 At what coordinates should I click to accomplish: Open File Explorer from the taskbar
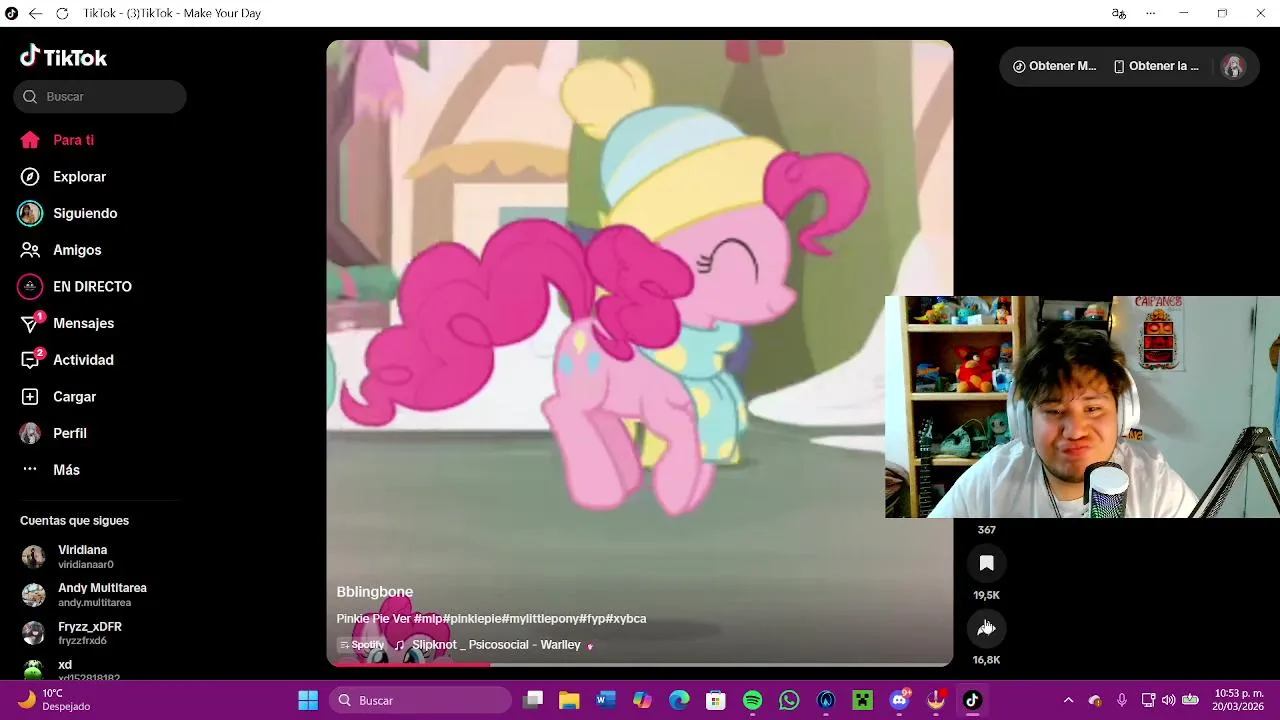(x=569, y=700)
